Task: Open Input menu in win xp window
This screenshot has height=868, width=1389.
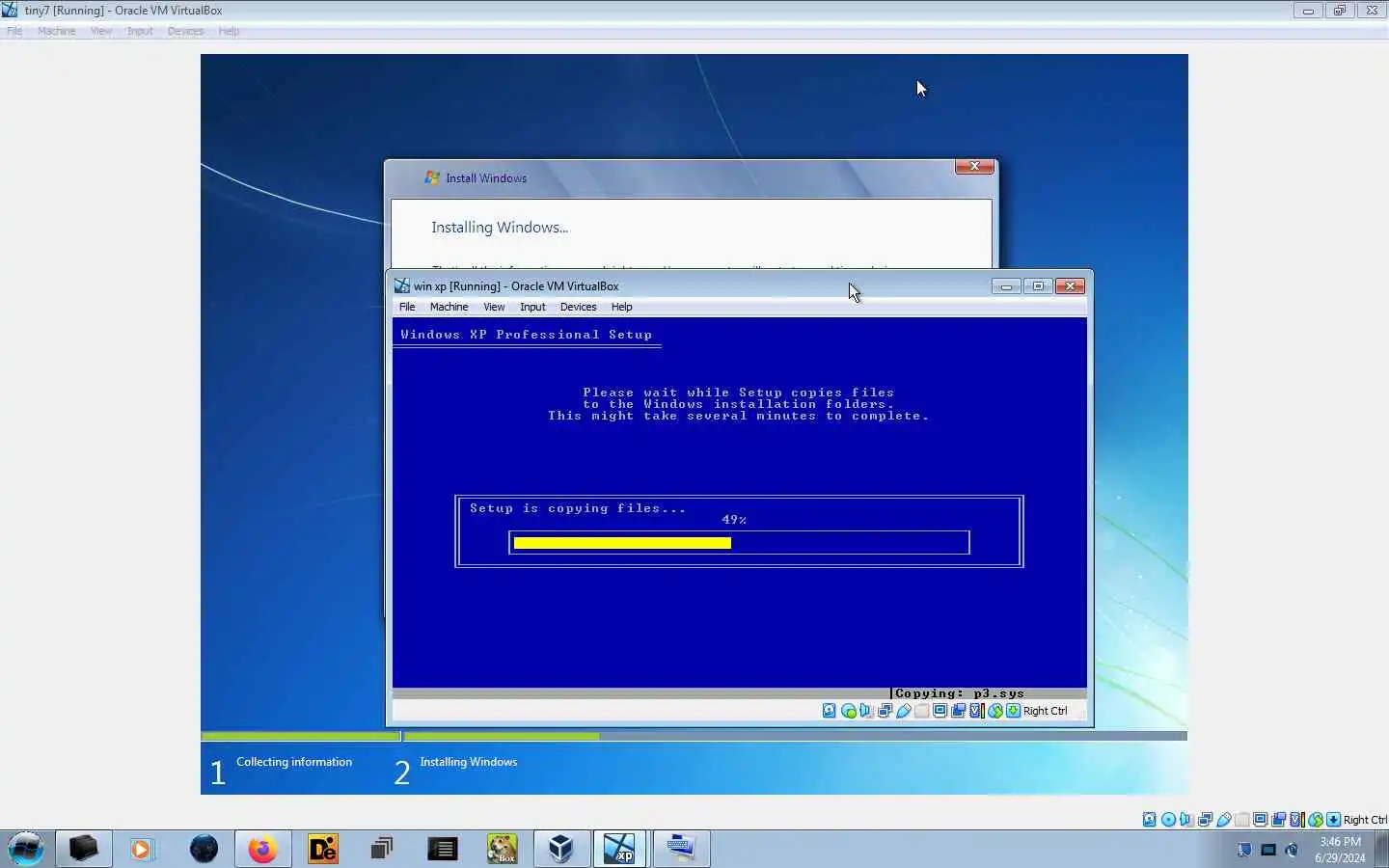Action: point(532,307)
